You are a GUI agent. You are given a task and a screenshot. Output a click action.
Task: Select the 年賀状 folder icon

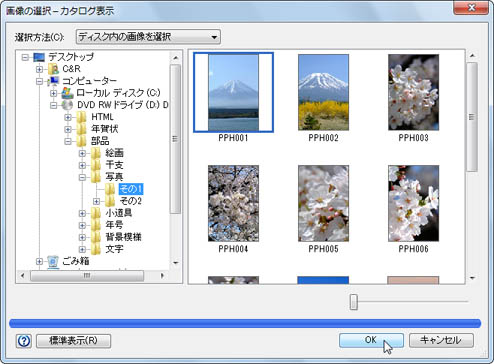(81, 129)
